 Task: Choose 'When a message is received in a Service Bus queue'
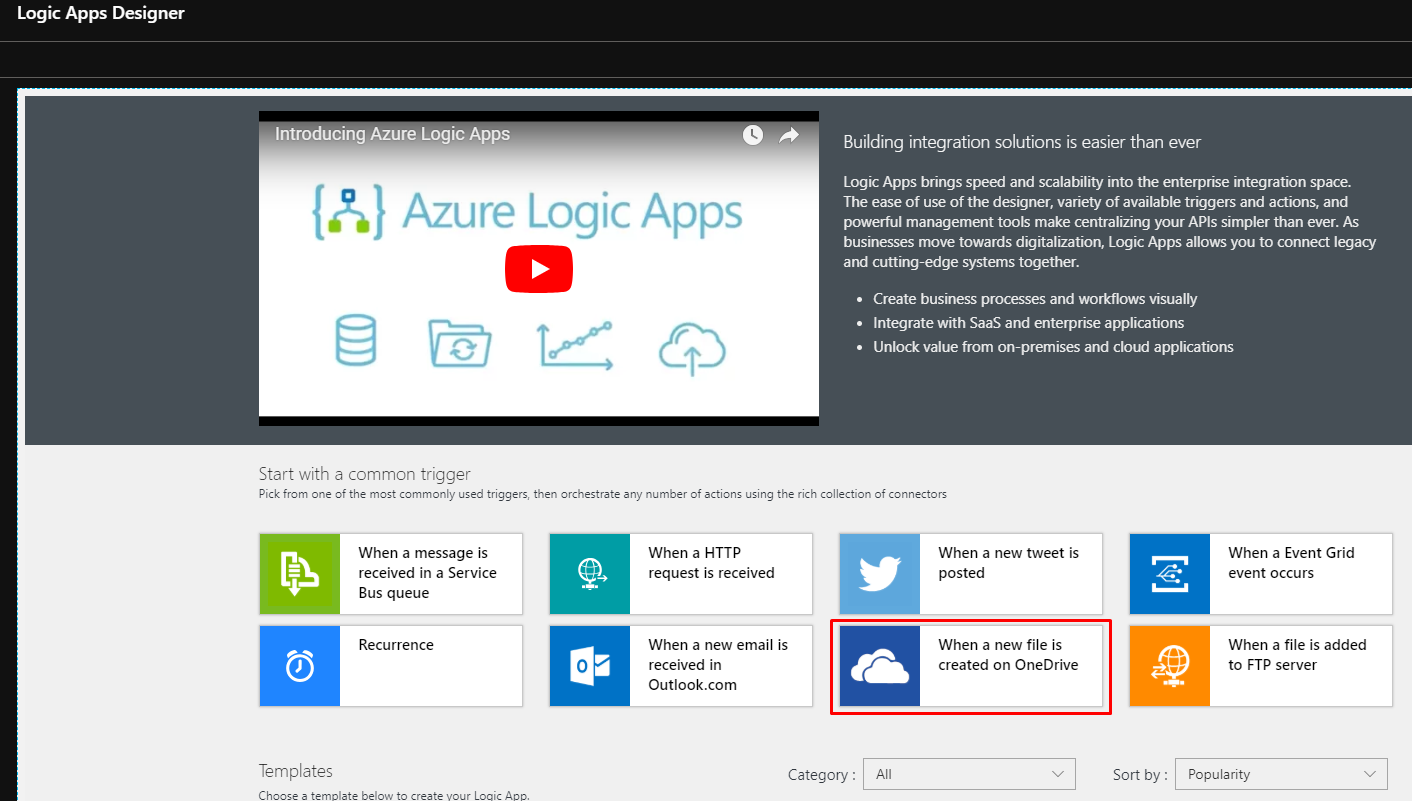pos(391,574)
